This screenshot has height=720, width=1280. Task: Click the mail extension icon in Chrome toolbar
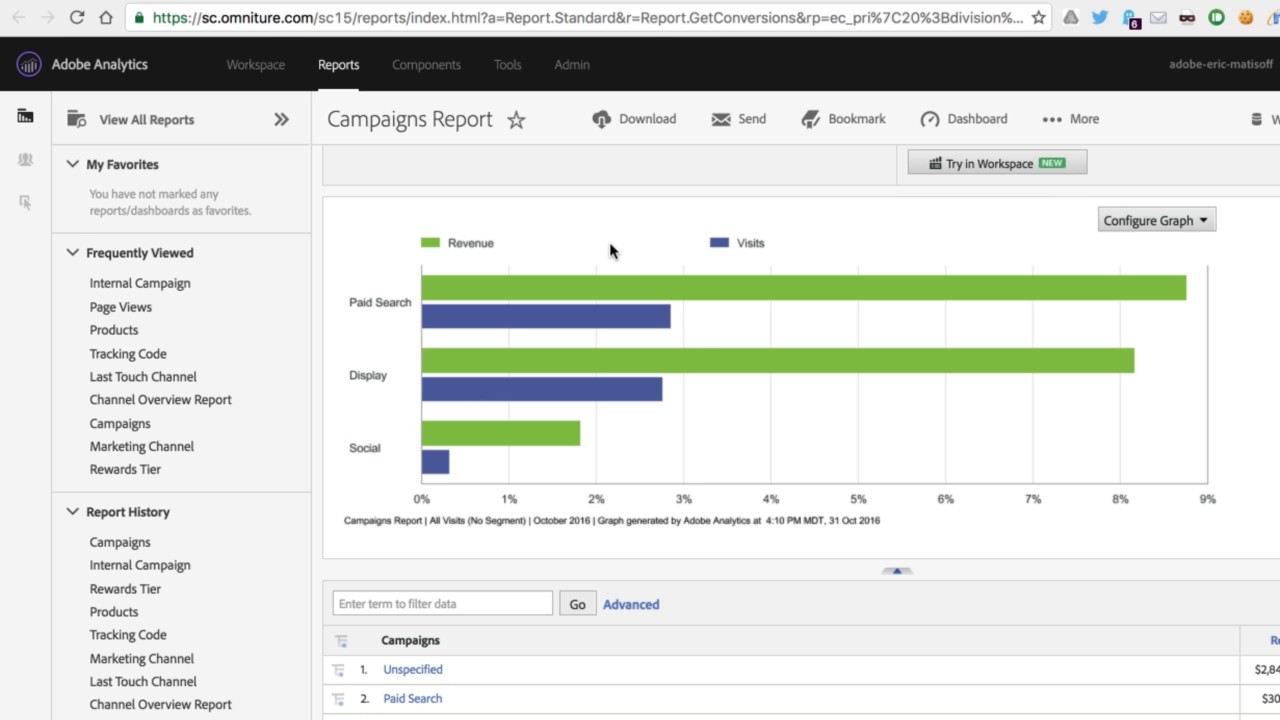1158,17
